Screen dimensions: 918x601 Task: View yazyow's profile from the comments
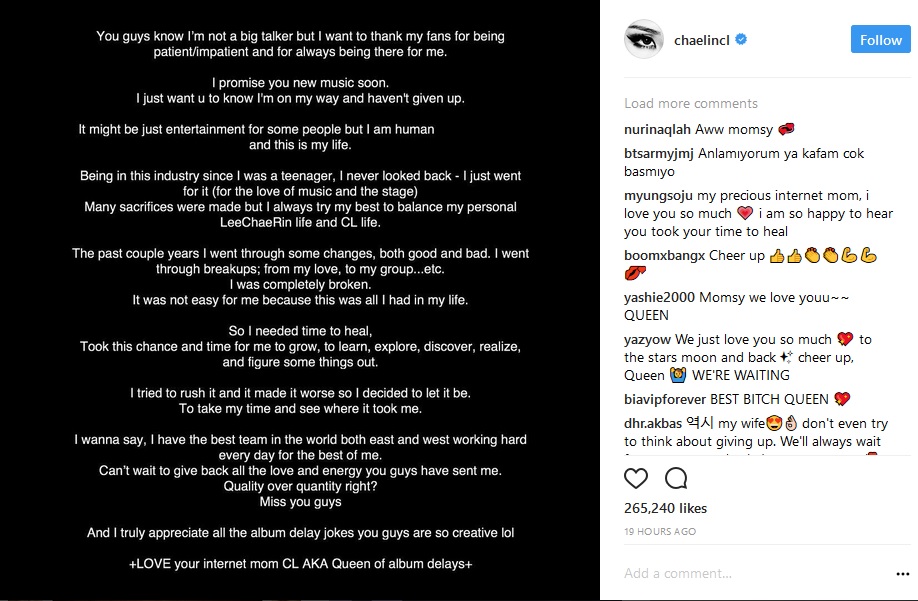[x=647, y=340]
